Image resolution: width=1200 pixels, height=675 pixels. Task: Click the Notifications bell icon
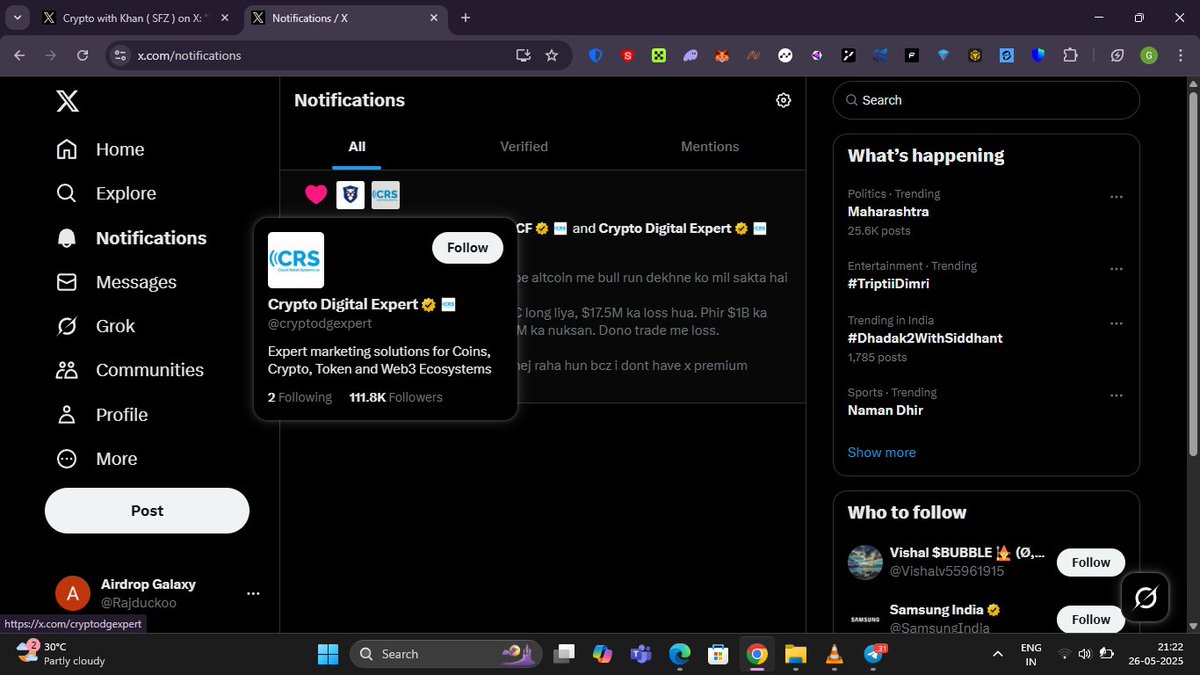pos(67,238)
